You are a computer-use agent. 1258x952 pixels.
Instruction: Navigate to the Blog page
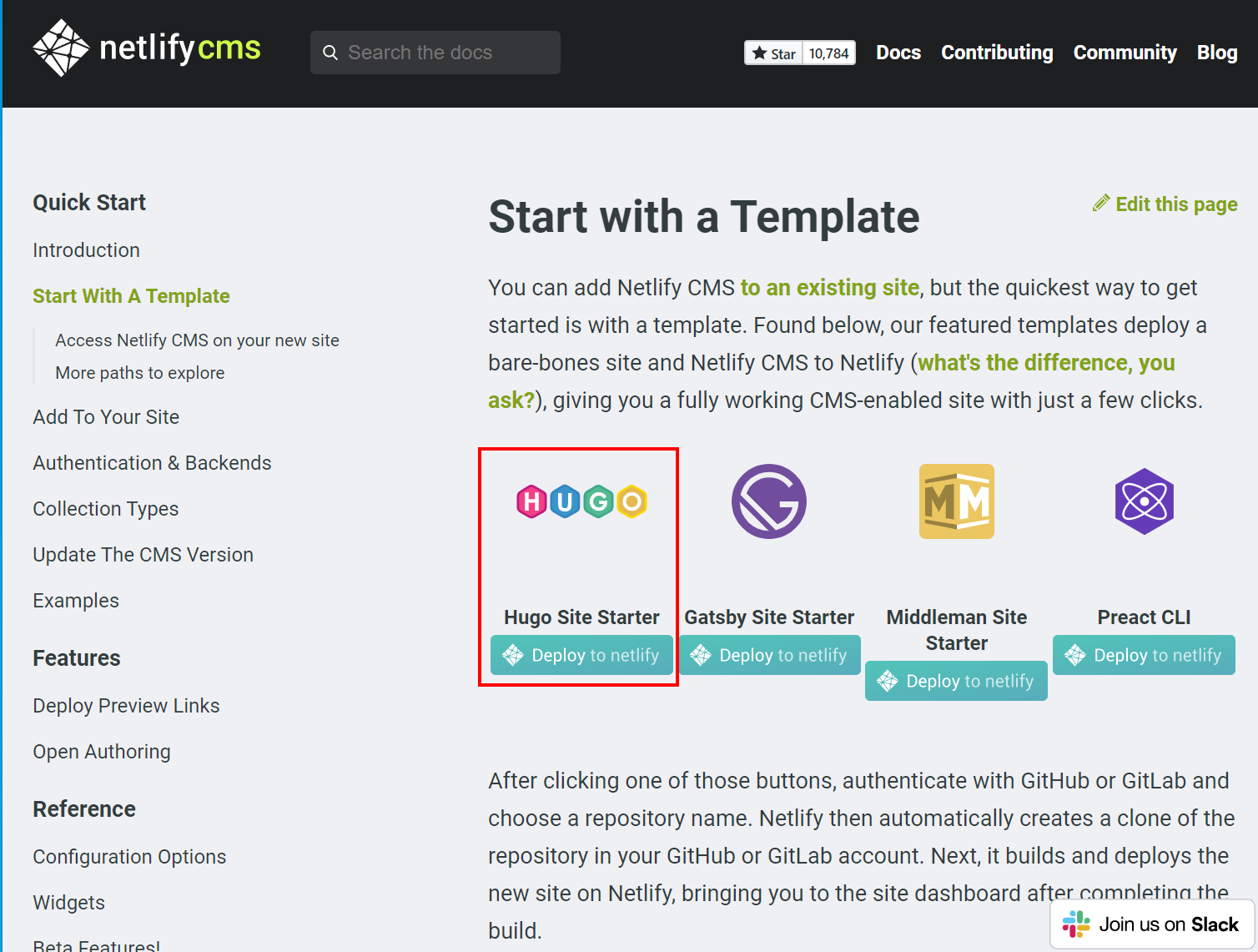pos(1216,52)
